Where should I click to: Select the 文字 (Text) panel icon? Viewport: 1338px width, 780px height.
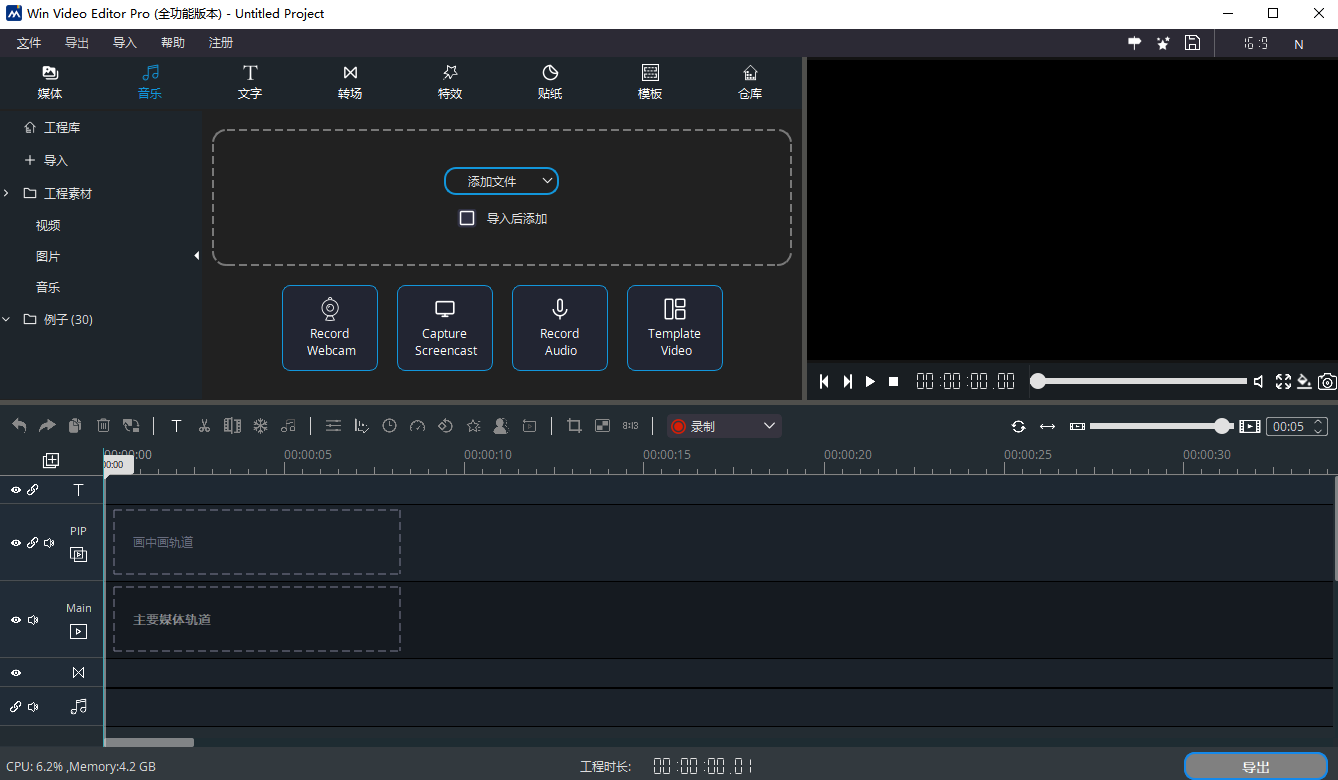click(x=249, y=82)
